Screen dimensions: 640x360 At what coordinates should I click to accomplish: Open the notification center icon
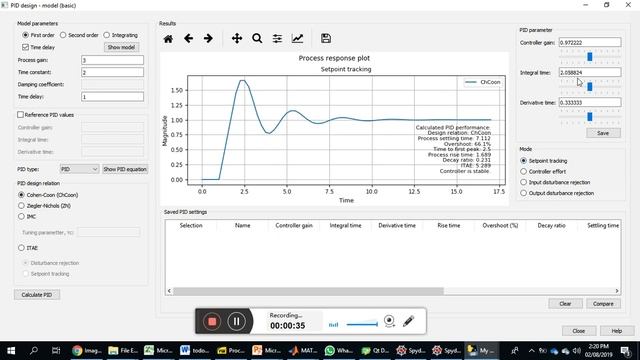pos(625,351)
